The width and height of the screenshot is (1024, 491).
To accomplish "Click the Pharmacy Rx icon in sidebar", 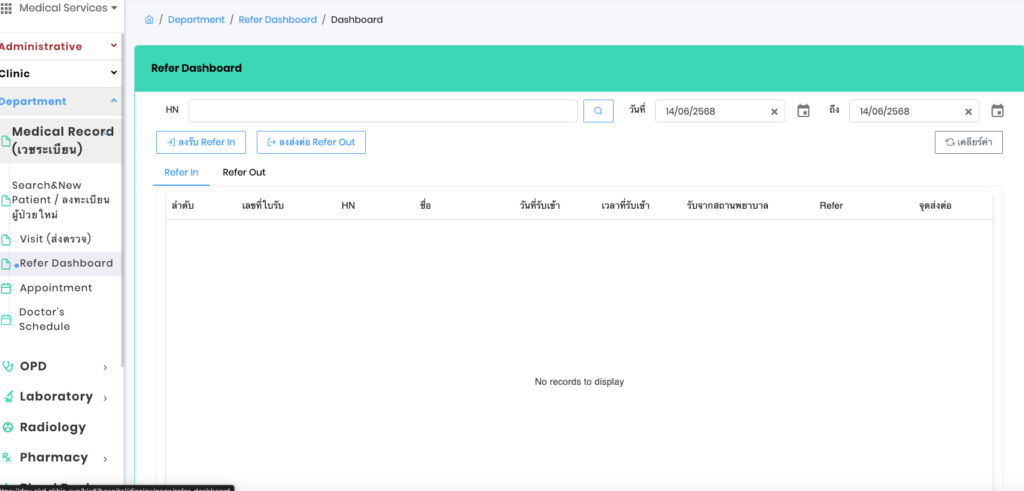I will pyautogui.click(x=8, y=458).
